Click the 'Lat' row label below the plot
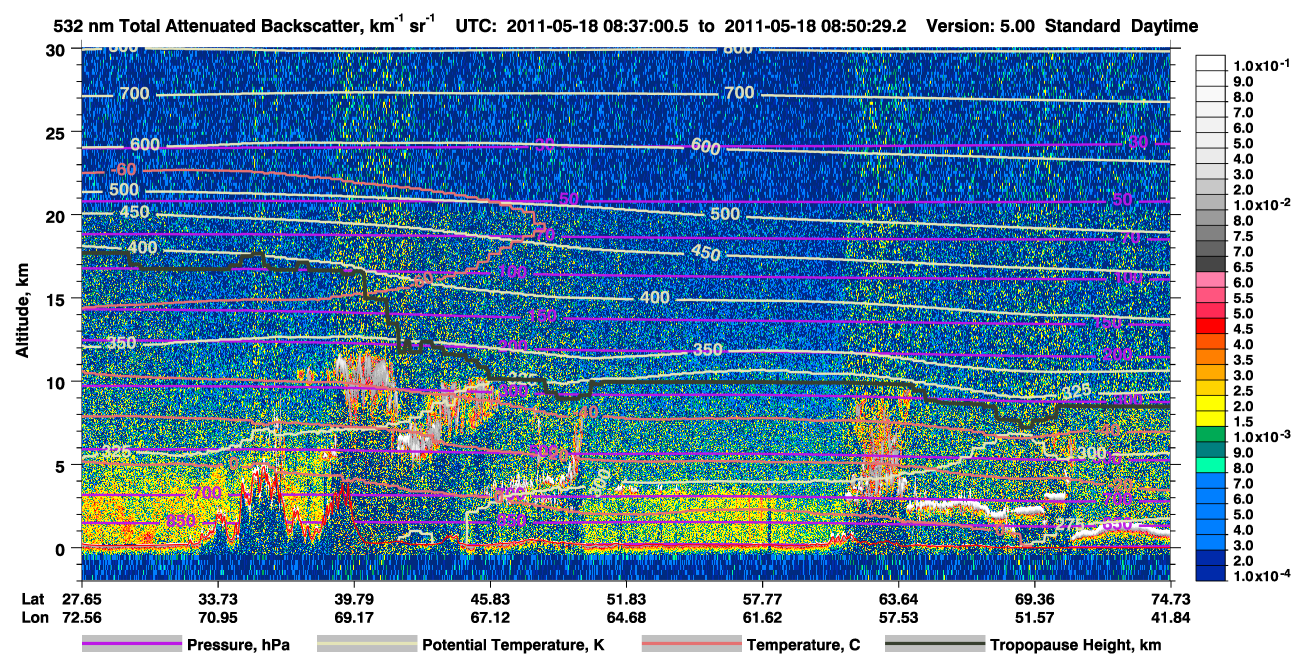Viewport: 1300px width, 667px height. tap(33, 598)
